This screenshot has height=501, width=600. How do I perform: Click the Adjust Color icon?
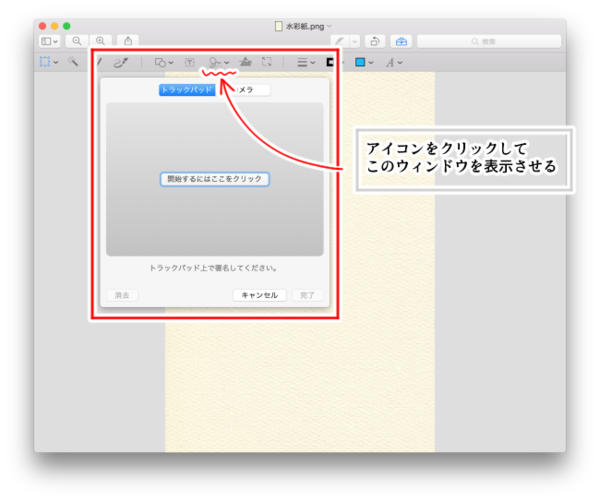(x=245, y=62)
